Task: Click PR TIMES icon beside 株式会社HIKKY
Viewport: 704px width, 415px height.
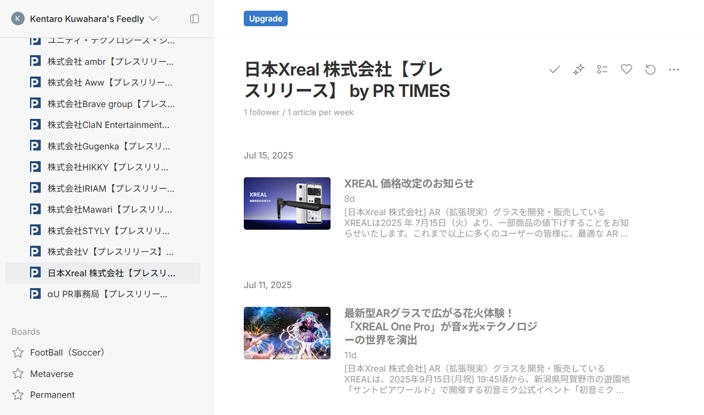Action: click(35, 167)
